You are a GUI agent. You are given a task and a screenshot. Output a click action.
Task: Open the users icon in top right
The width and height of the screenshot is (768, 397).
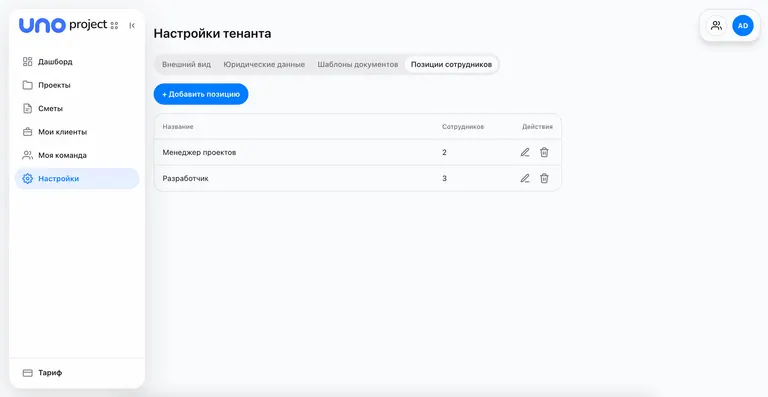click(717, 25)
